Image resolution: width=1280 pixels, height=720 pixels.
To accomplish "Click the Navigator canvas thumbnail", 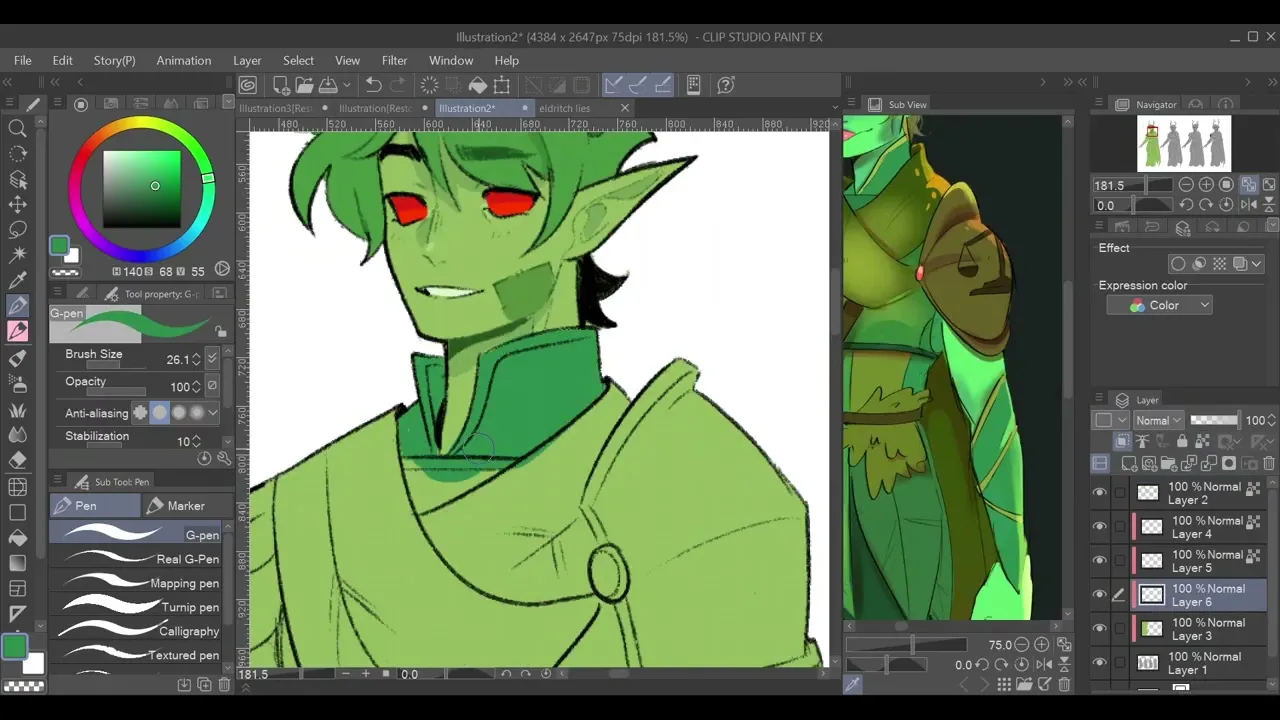I will click(x=1184, y=143).
